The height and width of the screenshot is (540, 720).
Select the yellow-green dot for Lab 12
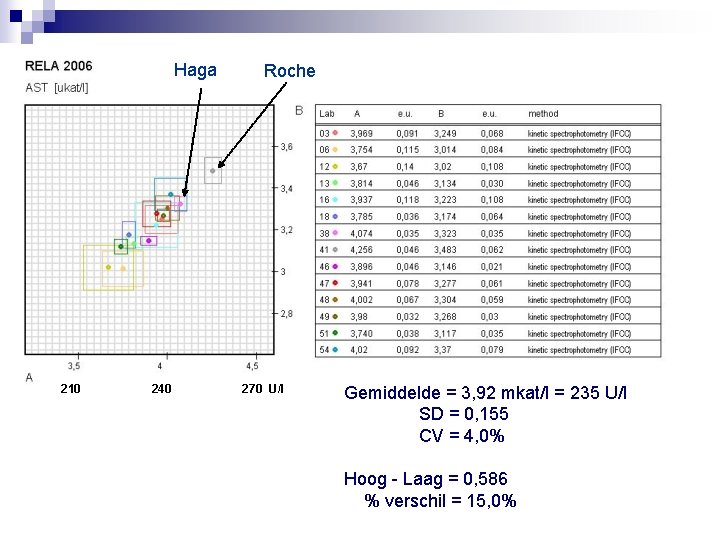tap(335, 166)
